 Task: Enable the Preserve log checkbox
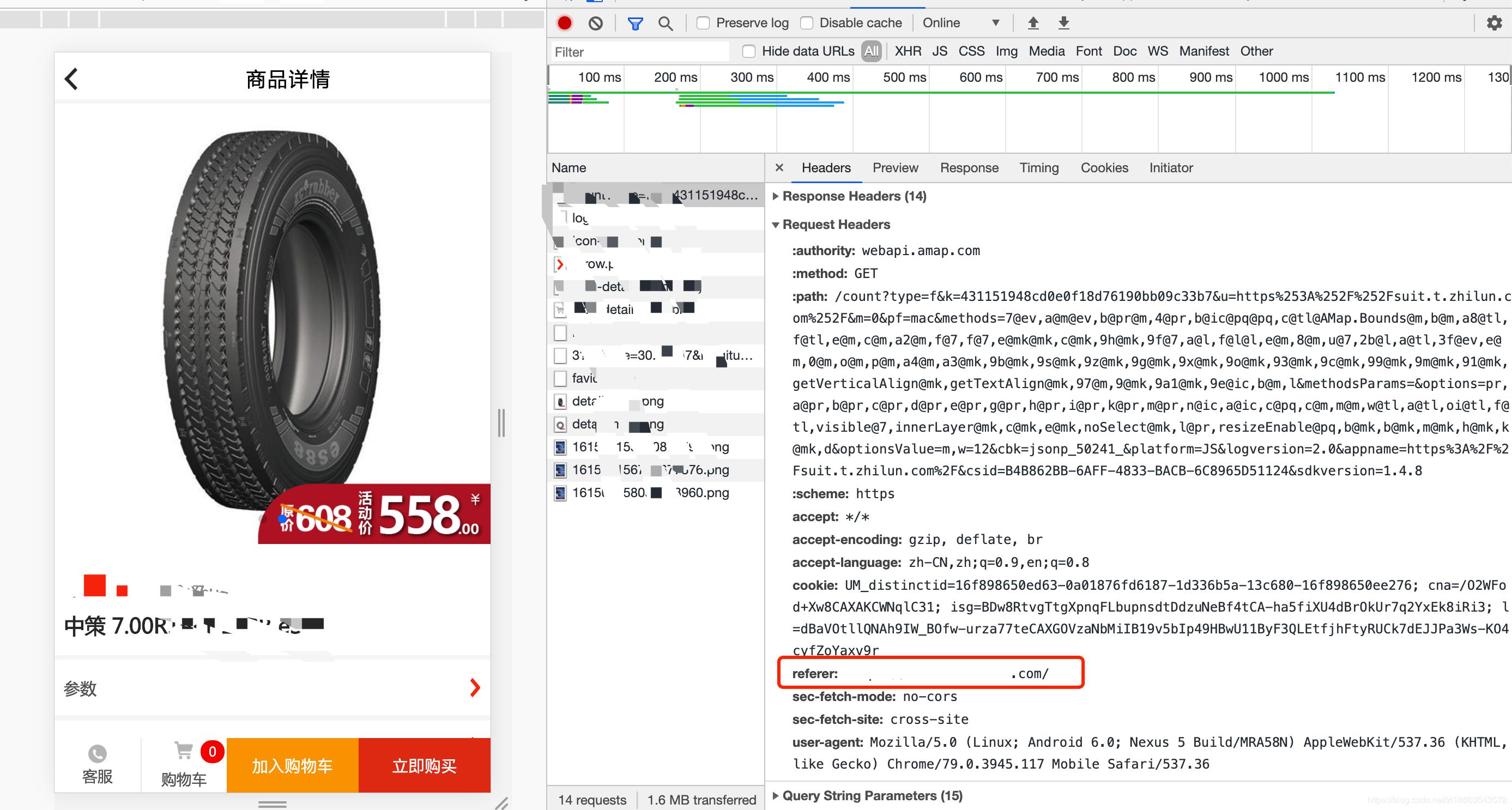703,22
